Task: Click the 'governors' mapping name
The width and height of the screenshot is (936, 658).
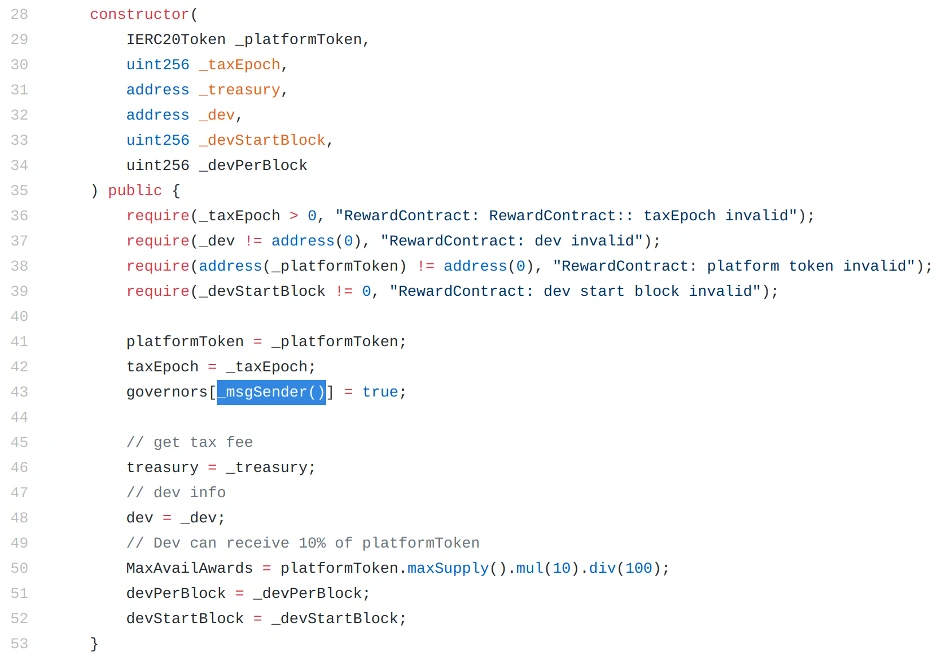Action: [167, 391]
